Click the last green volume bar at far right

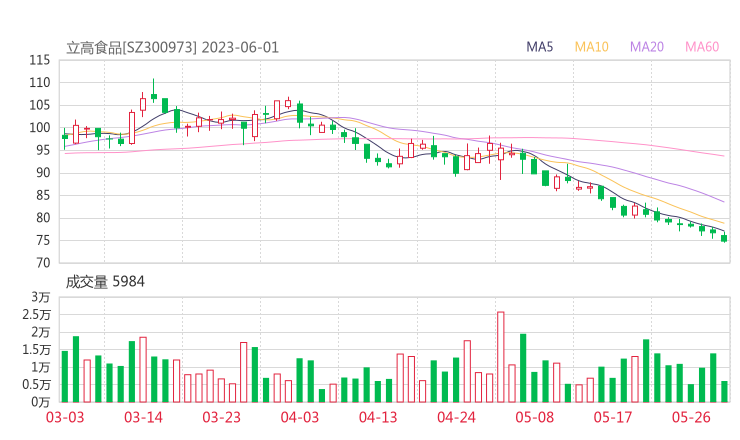[x=724, y=392]
